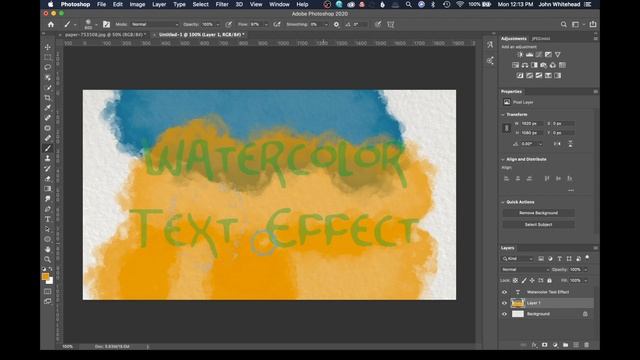Open layer filter Kind dropdown
Viewport: 640px width, 360px height.
(x=518, y=259)
